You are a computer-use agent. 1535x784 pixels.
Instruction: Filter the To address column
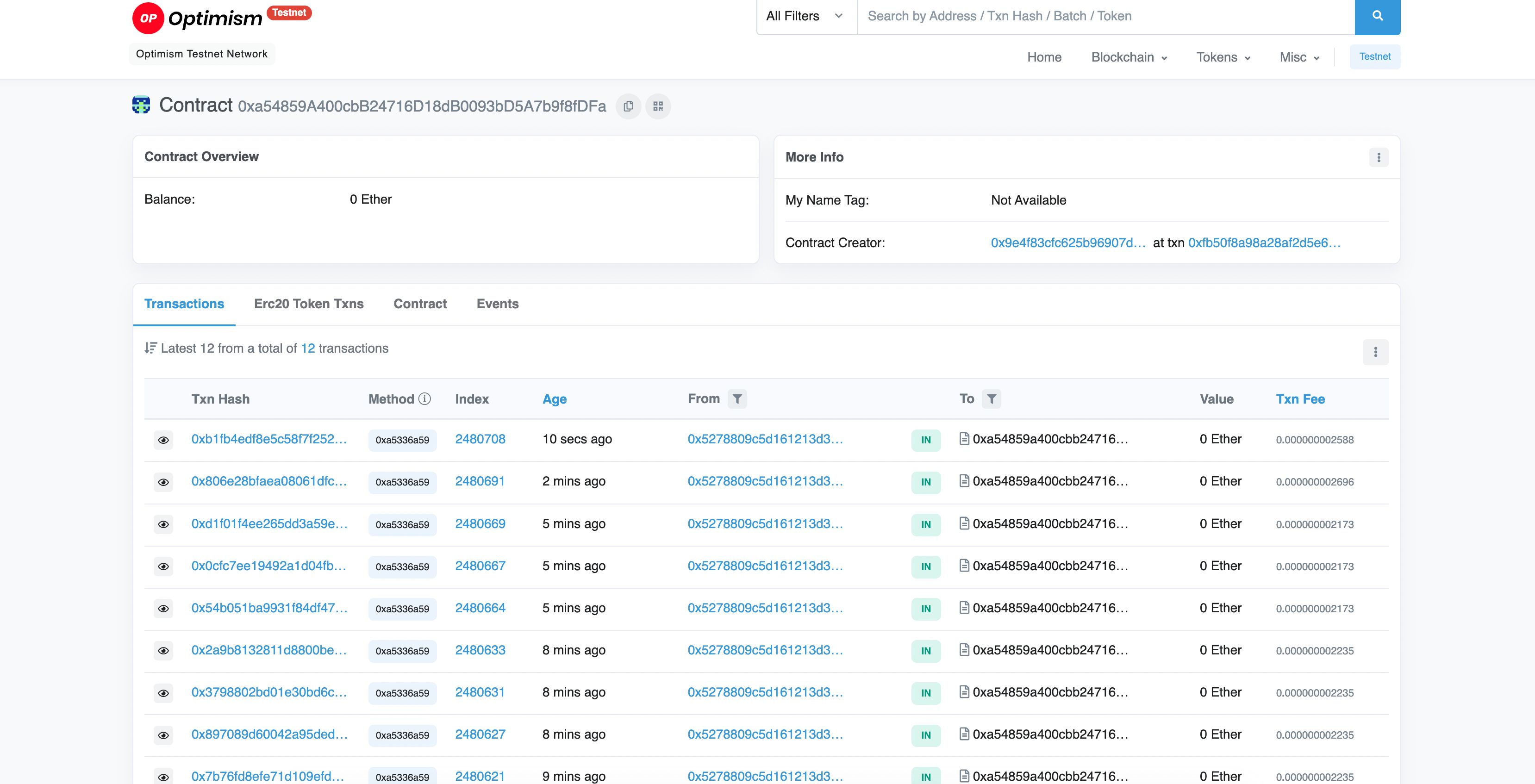(991, 399)
